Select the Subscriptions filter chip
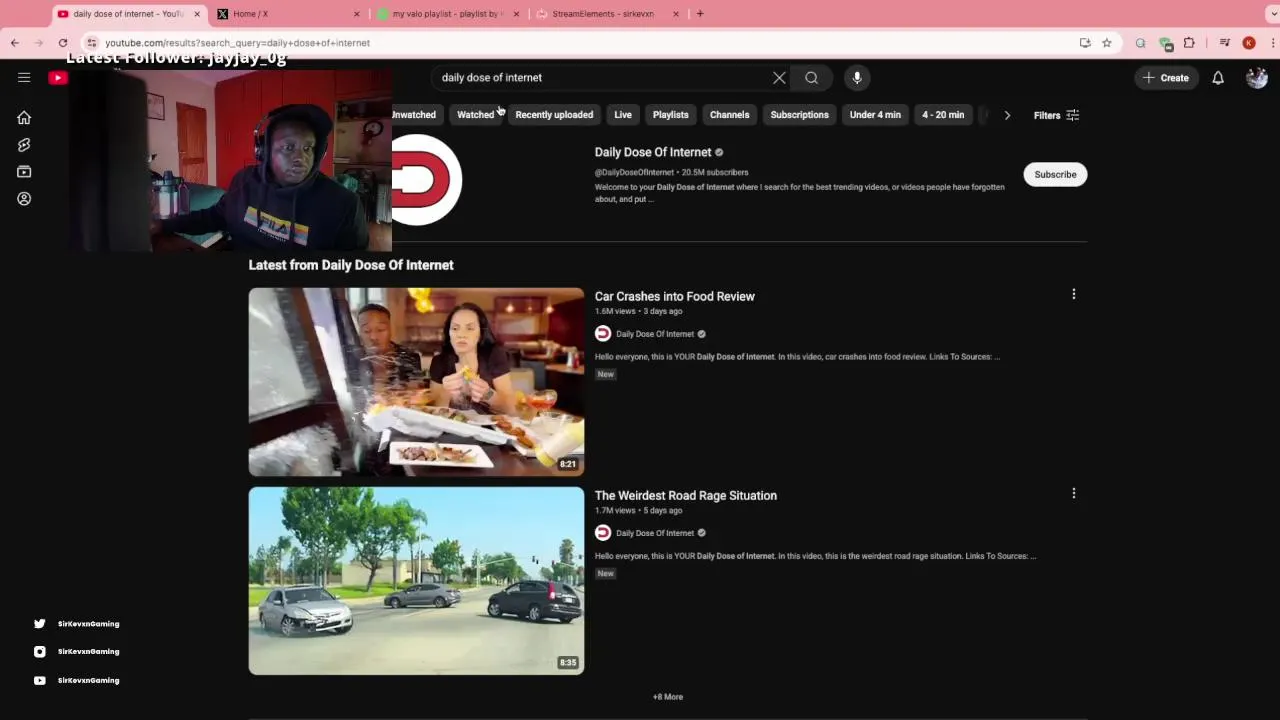Screen dimensions: 1280x720 [800, 115]
